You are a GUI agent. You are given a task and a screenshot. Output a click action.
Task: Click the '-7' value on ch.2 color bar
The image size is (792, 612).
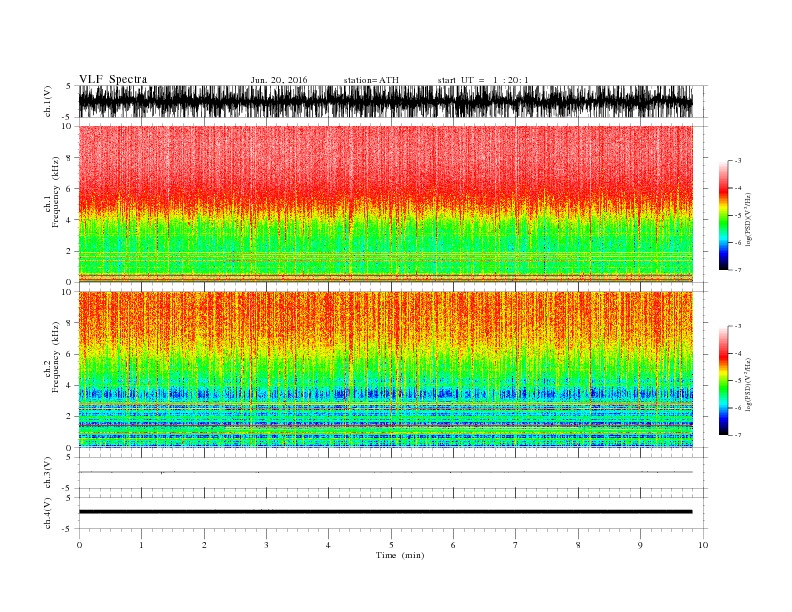(737, 435)
